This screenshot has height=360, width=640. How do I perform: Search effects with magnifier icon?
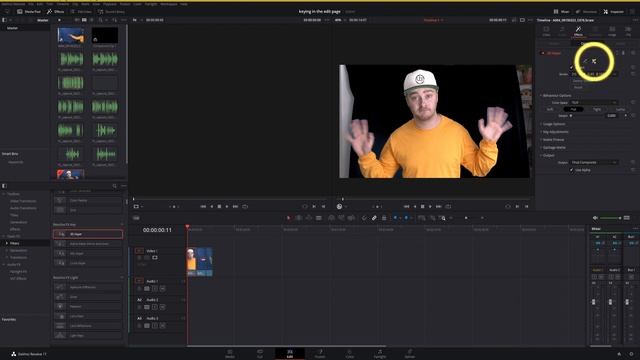tap(114, 186)
